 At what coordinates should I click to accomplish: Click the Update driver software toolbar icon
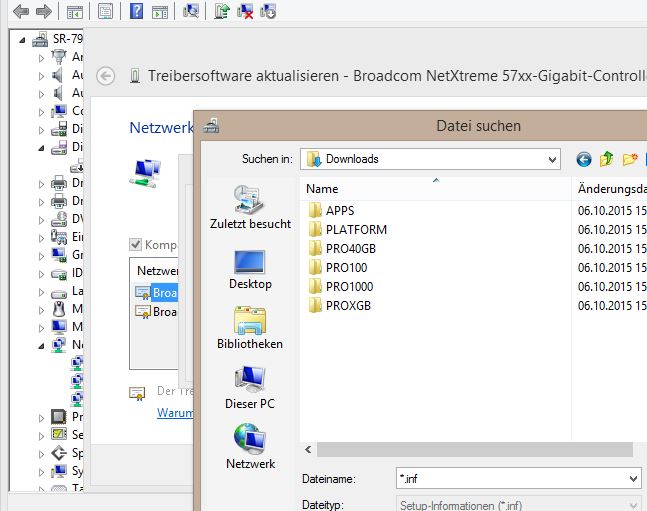(x=222, y=11)
